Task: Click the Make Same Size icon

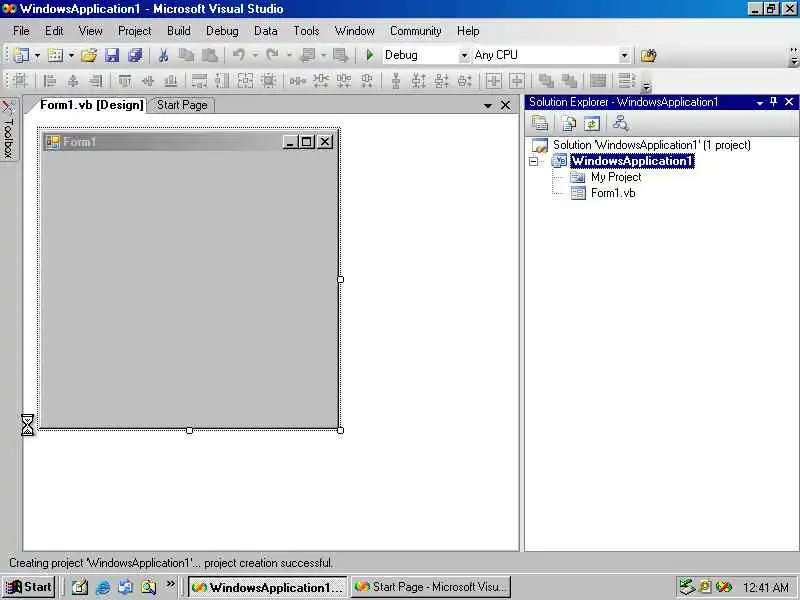Action: point(245,81)
